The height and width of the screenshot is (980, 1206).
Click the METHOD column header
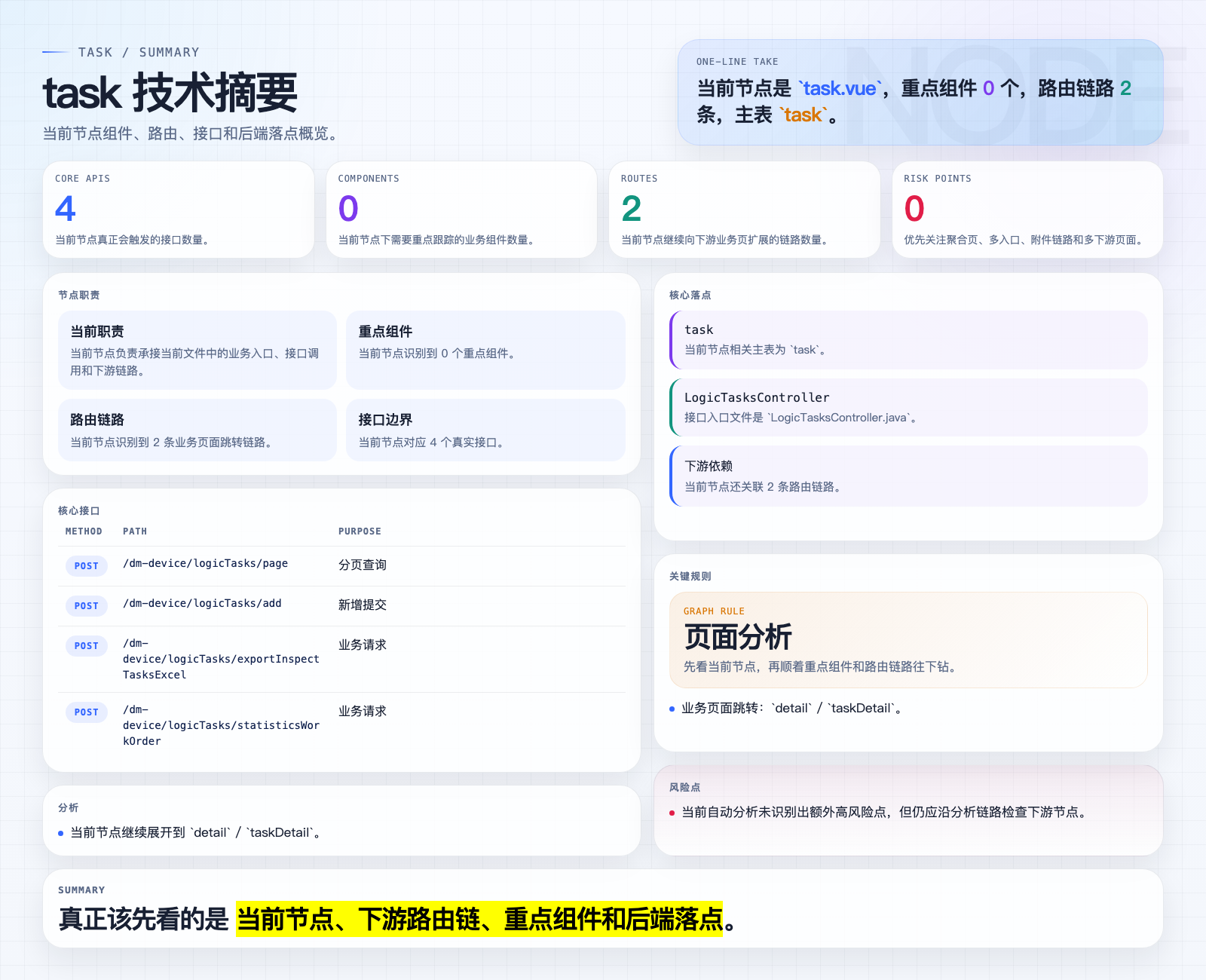pos(84,531)
